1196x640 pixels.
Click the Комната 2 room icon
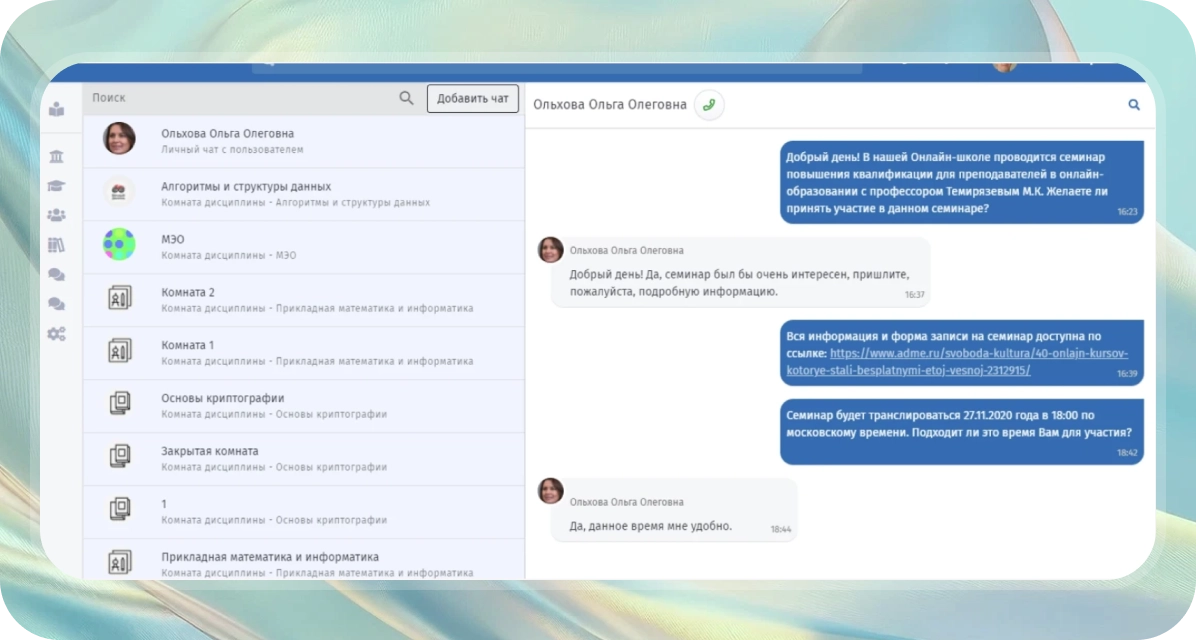click(120, 297)
